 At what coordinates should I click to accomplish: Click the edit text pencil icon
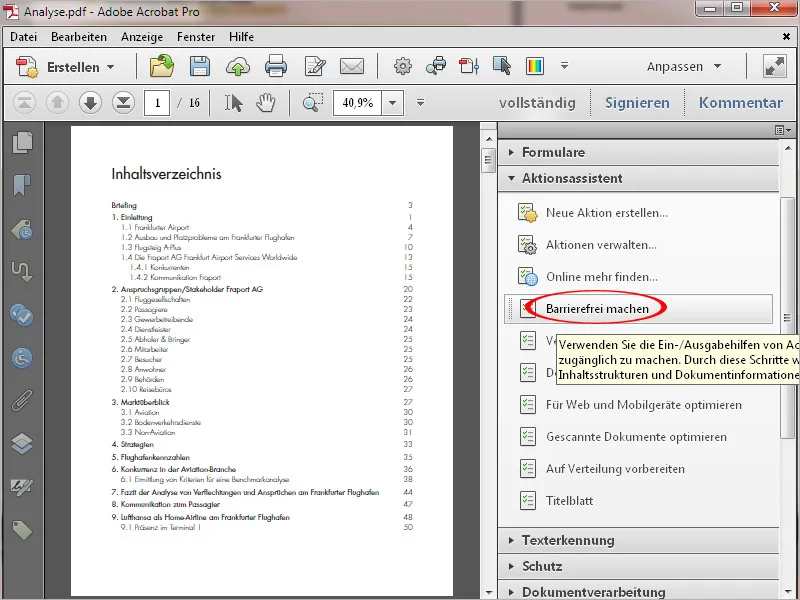pos(315,67)
